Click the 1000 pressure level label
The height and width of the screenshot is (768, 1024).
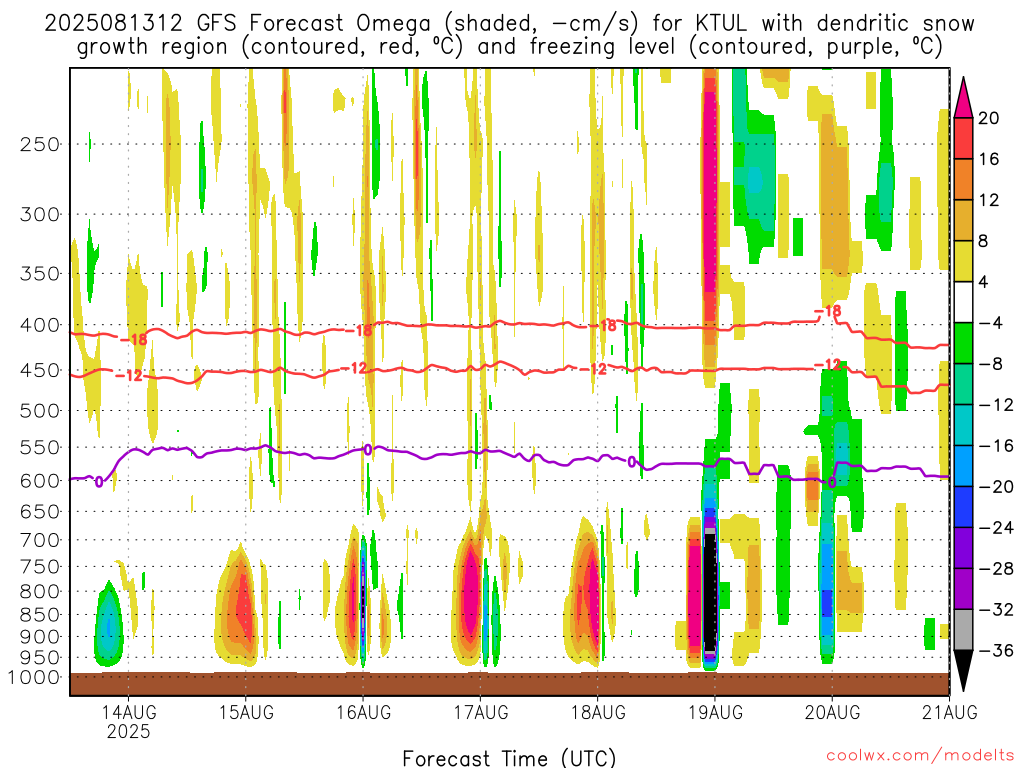(x=35, y=677)
